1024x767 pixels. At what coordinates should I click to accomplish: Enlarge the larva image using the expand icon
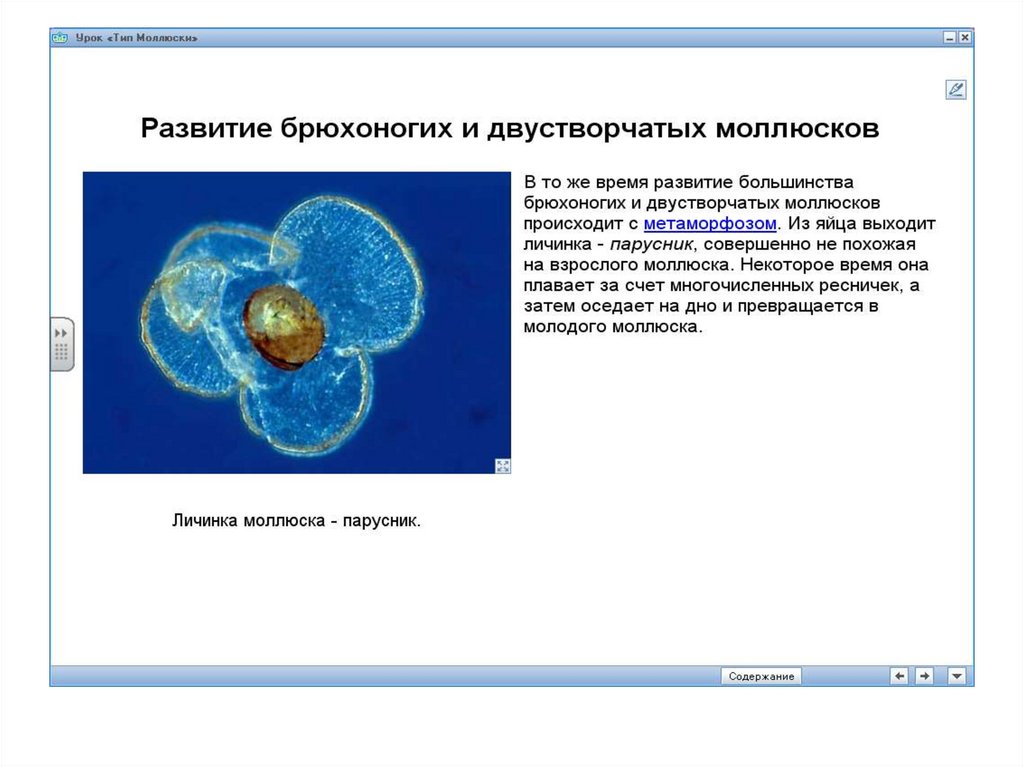[x=503, y=466]
